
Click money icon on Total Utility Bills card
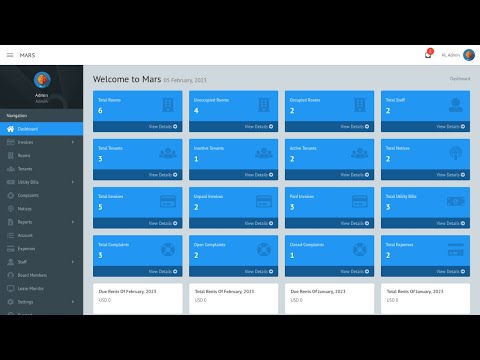pyautogui.click(x=456, y=201)
